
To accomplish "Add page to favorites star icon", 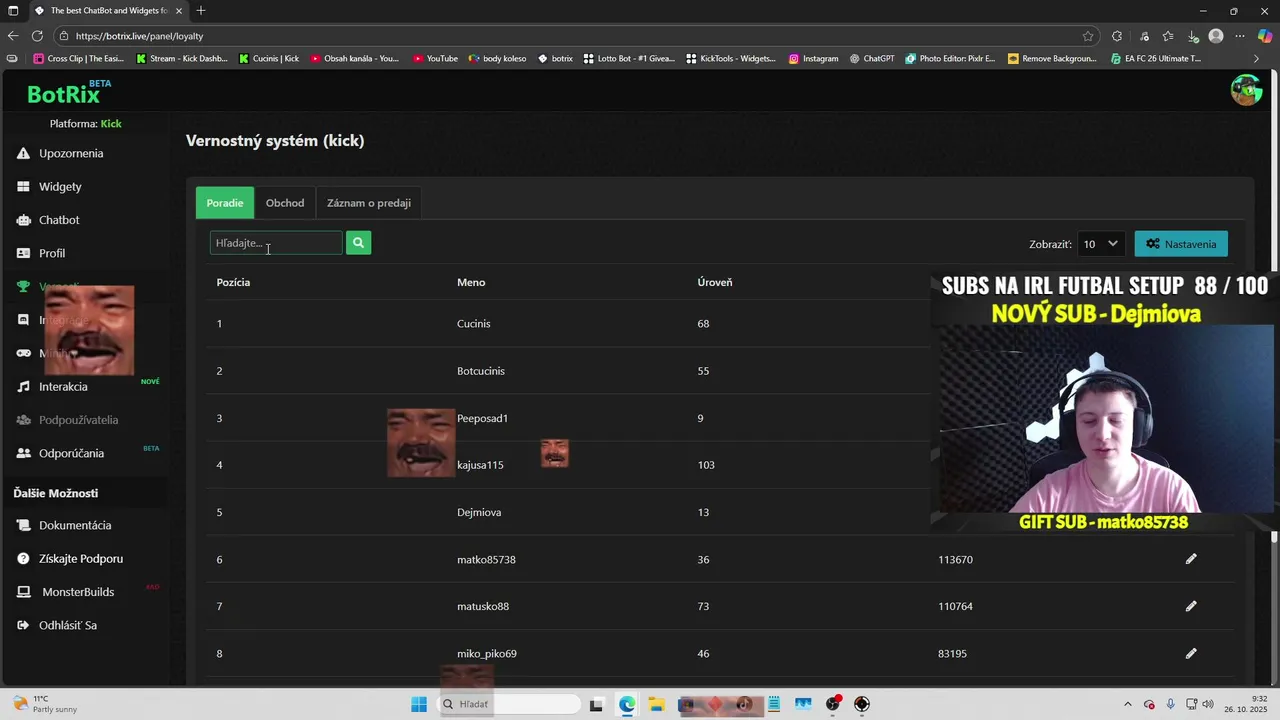I will [x=1088, y=36].
